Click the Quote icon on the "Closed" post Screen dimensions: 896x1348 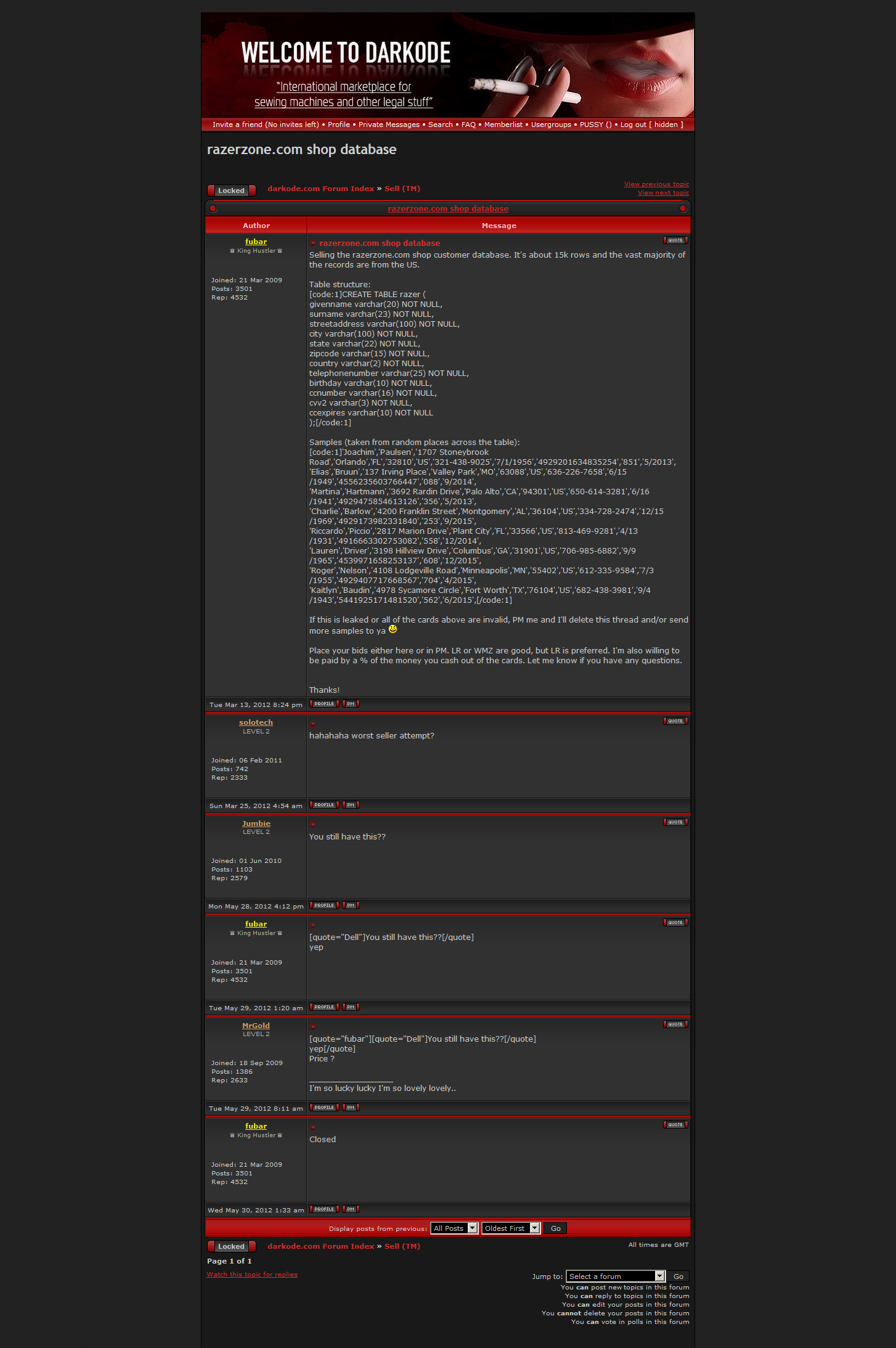pyautogui.click(x=675, y=1125)
